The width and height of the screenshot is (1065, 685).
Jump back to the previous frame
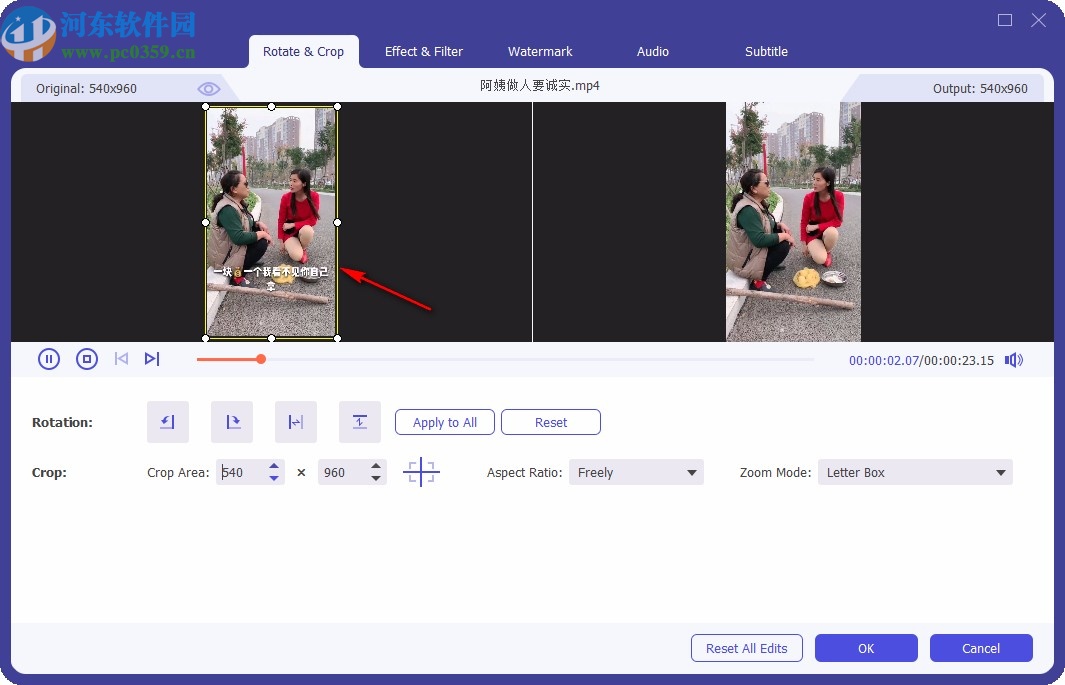coord(121,359)
